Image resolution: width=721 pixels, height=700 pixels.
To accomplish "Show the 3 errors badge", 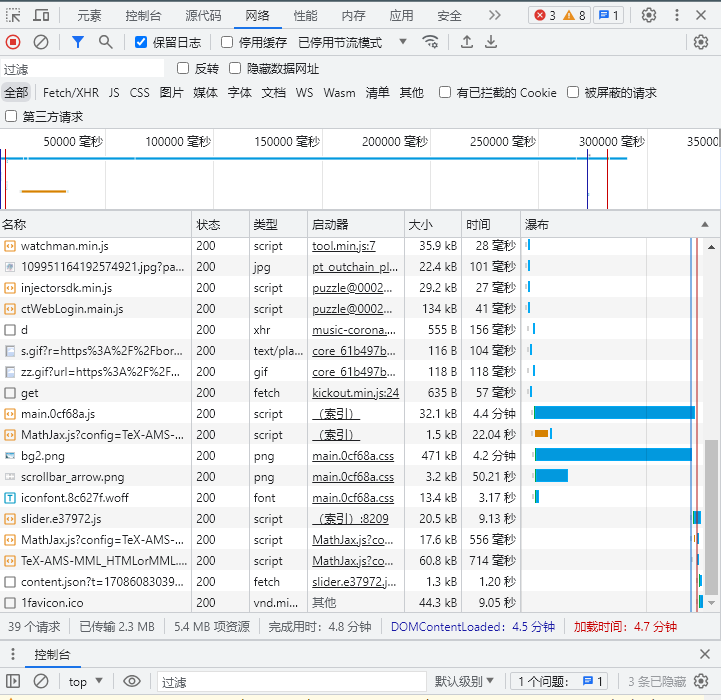I will (x=545, y=16).
